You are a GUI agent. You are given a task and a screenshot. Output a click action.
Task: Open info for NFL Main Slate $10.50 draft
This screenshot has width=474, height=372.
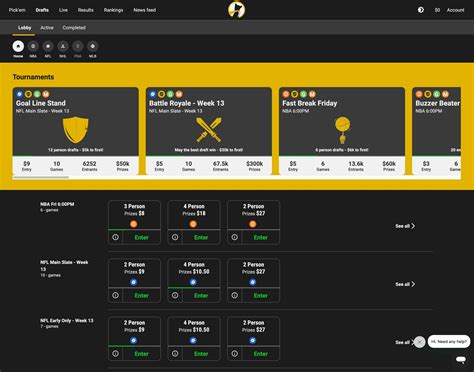tap(175, 295)
